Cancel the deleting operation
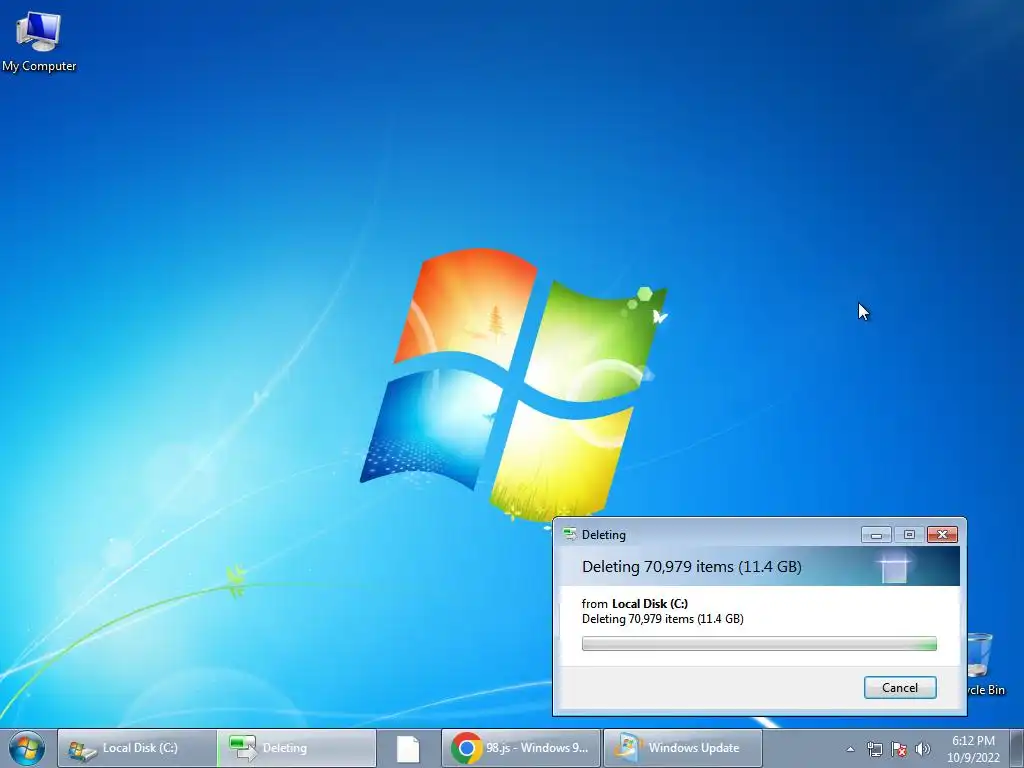1024x768 pixels. 900,687
